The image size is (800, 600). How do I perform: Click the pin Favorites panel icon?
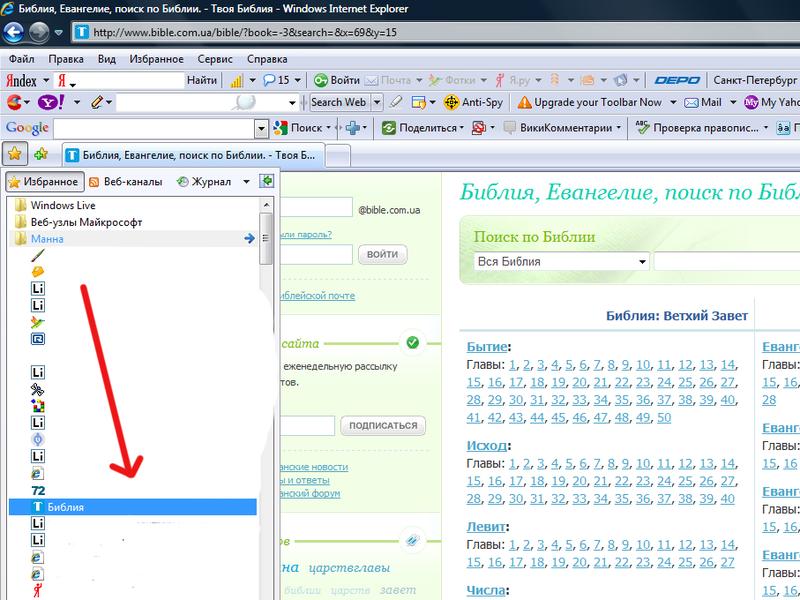266,181
